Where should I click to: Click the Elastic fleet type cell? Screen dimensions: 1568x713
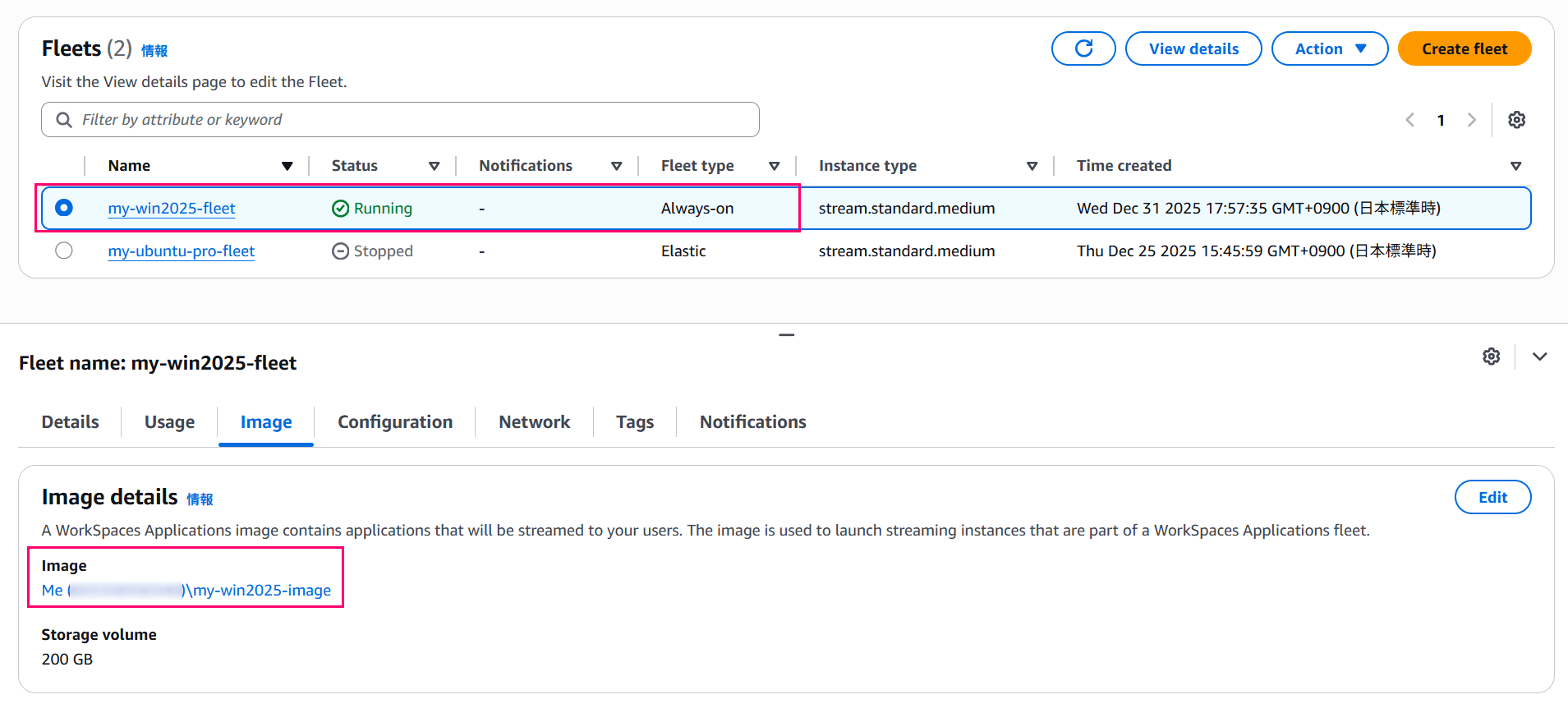tap(683, 251)
